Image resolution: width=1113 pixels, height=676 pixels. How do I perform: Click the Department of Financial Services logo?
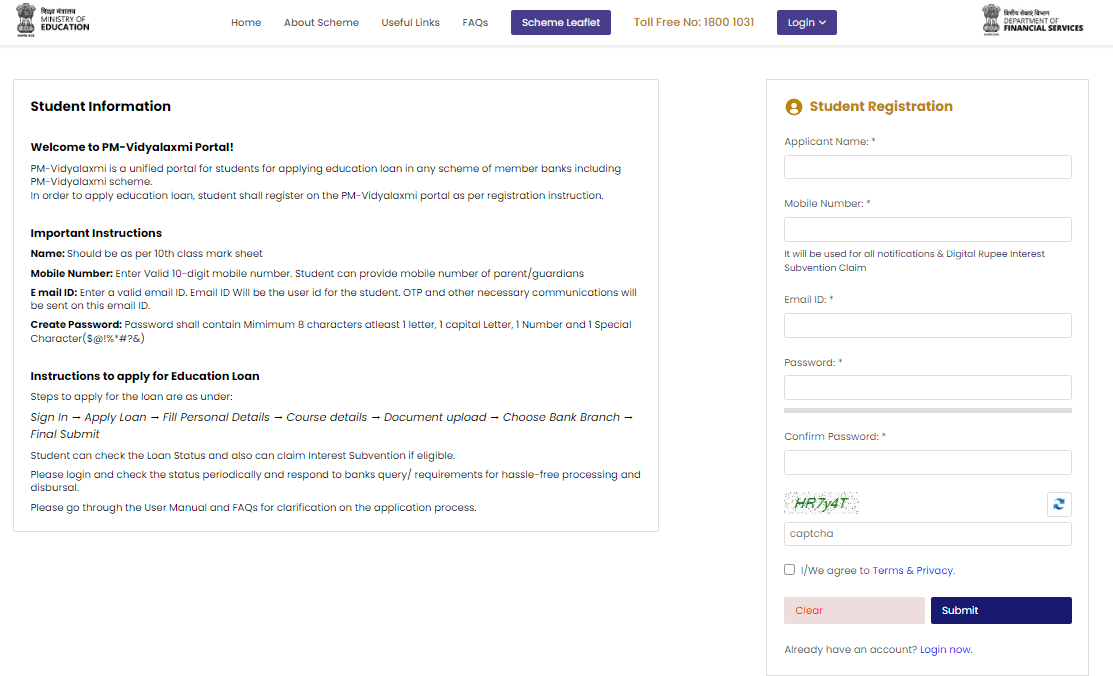1032,20
